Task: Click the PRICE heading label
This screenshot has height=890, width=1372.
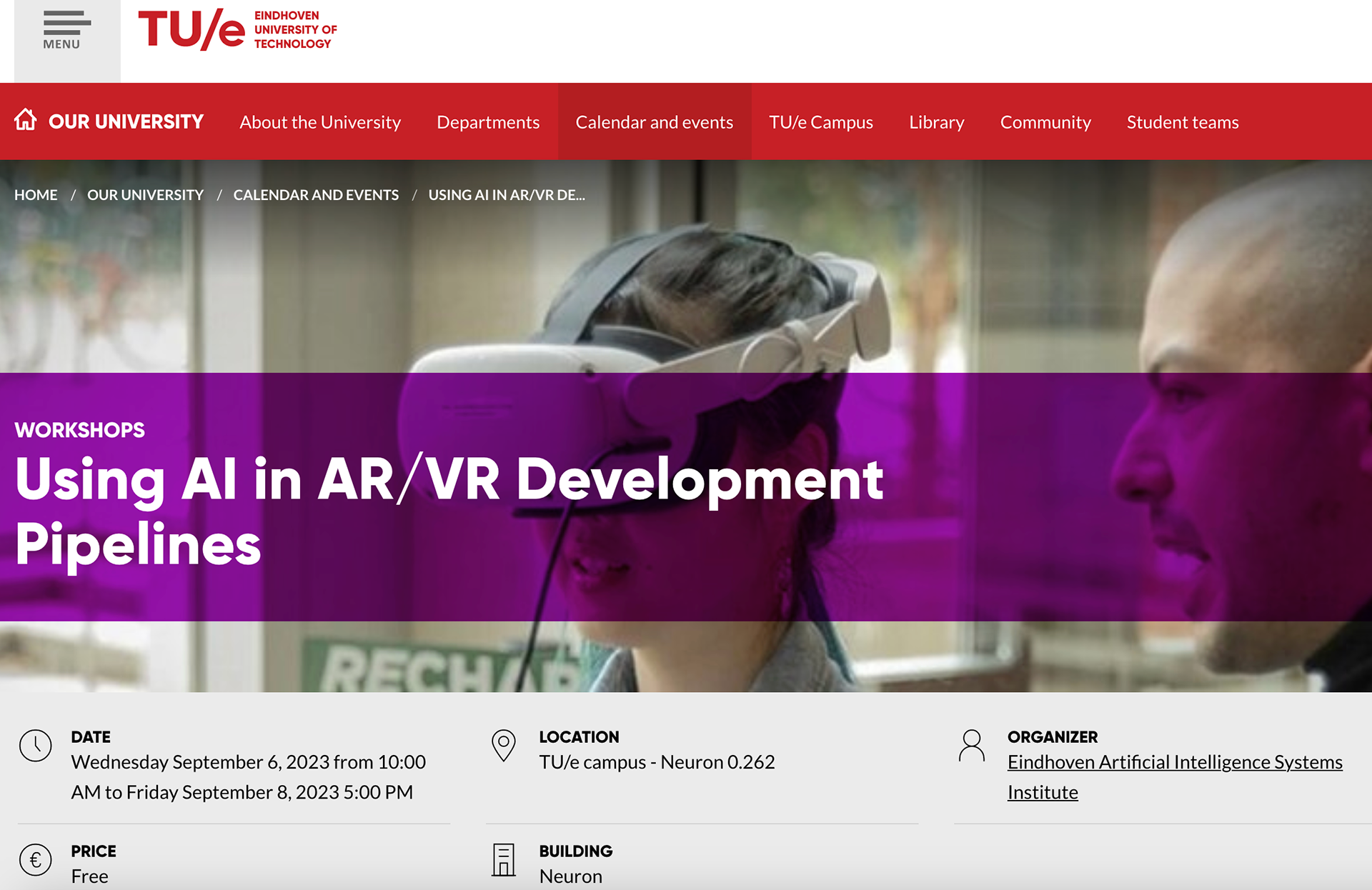Action: coord(94,851)
